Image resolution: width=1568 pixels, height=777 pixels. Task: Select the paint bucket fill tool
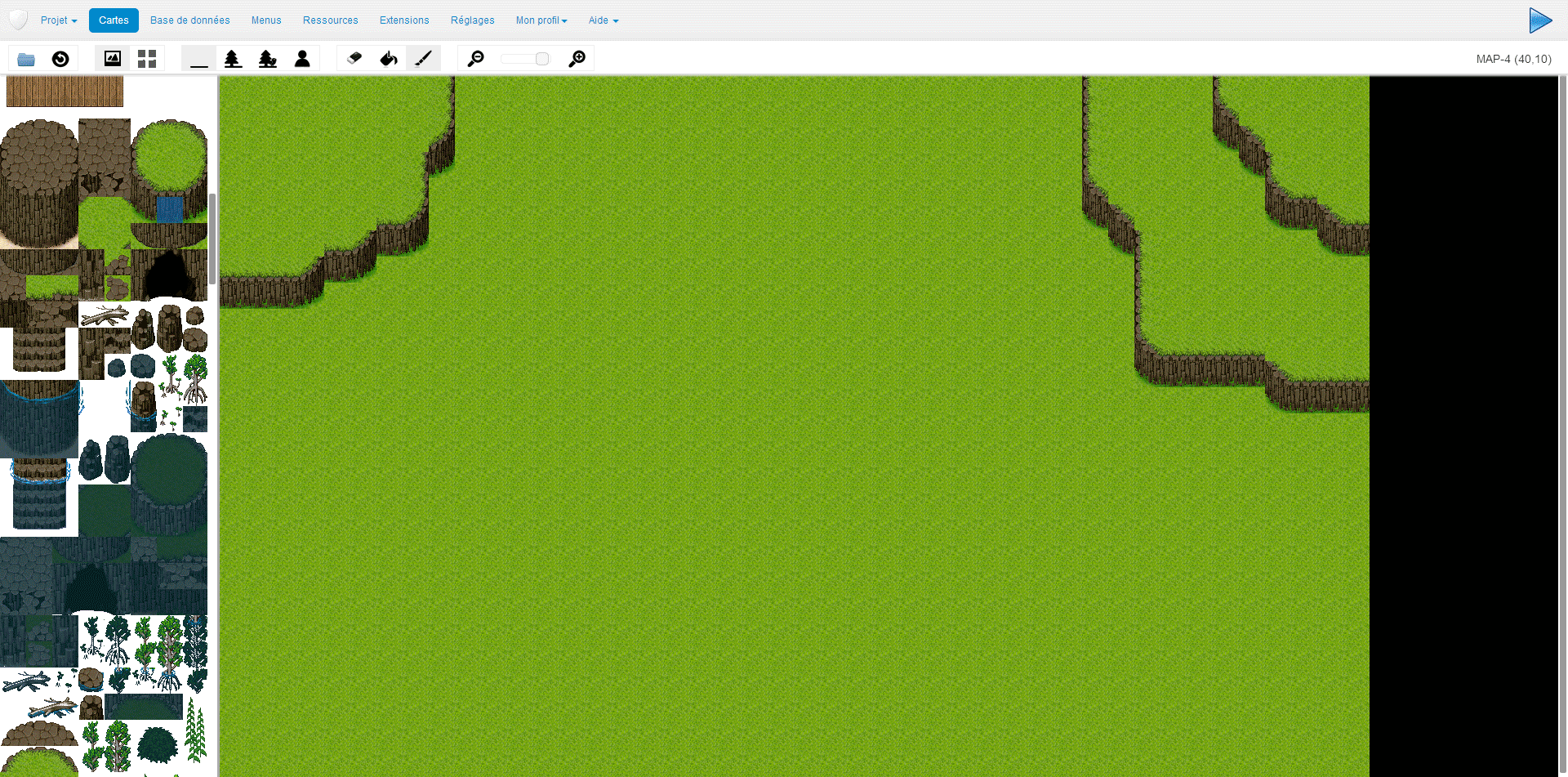click(389, 59)
